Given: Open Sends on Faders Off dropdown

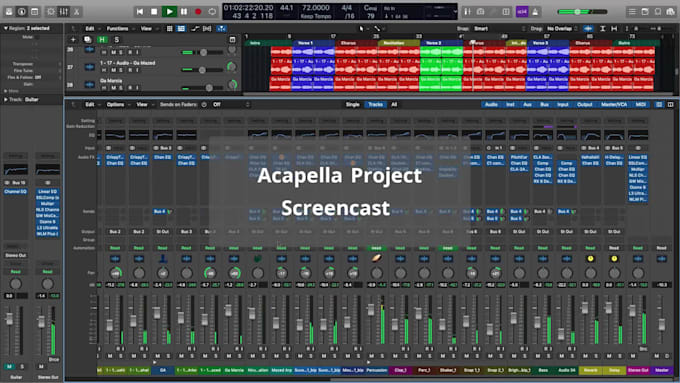Looking at the screenshot, I should pyautogui.click(x=232, y=105).
